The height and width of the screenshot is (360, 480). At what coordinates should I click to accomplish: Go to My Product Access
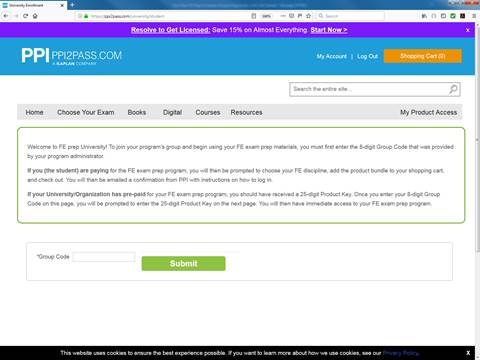point(428,112)
